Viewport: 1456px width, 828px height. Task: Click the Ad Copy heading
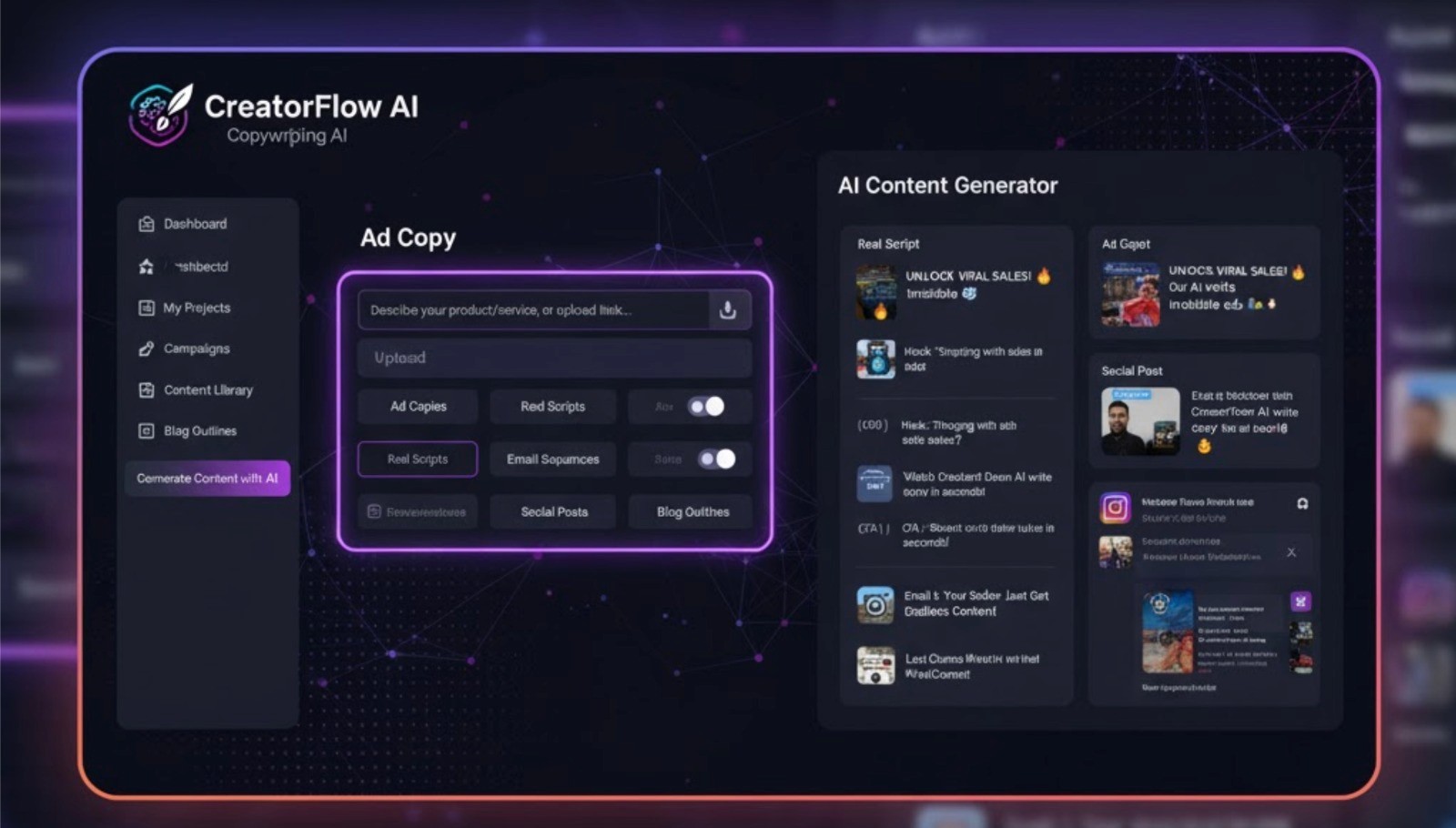(x=408, y=238)
